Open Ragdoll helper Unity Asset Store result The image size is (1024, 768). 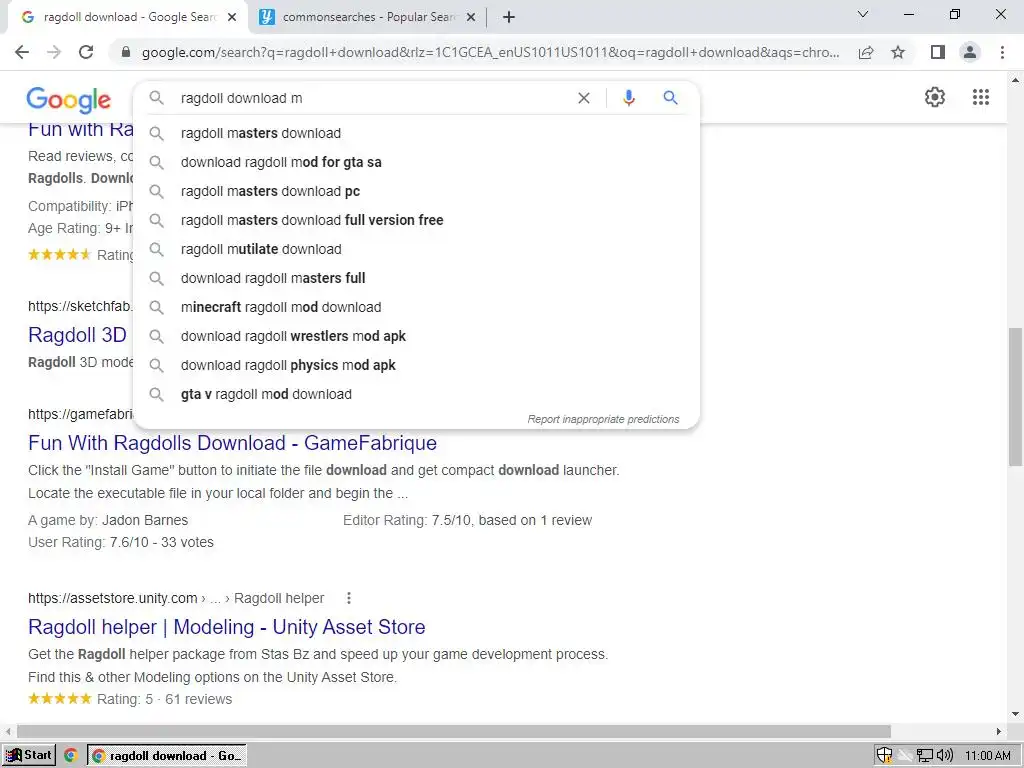[x=227, y=627]
